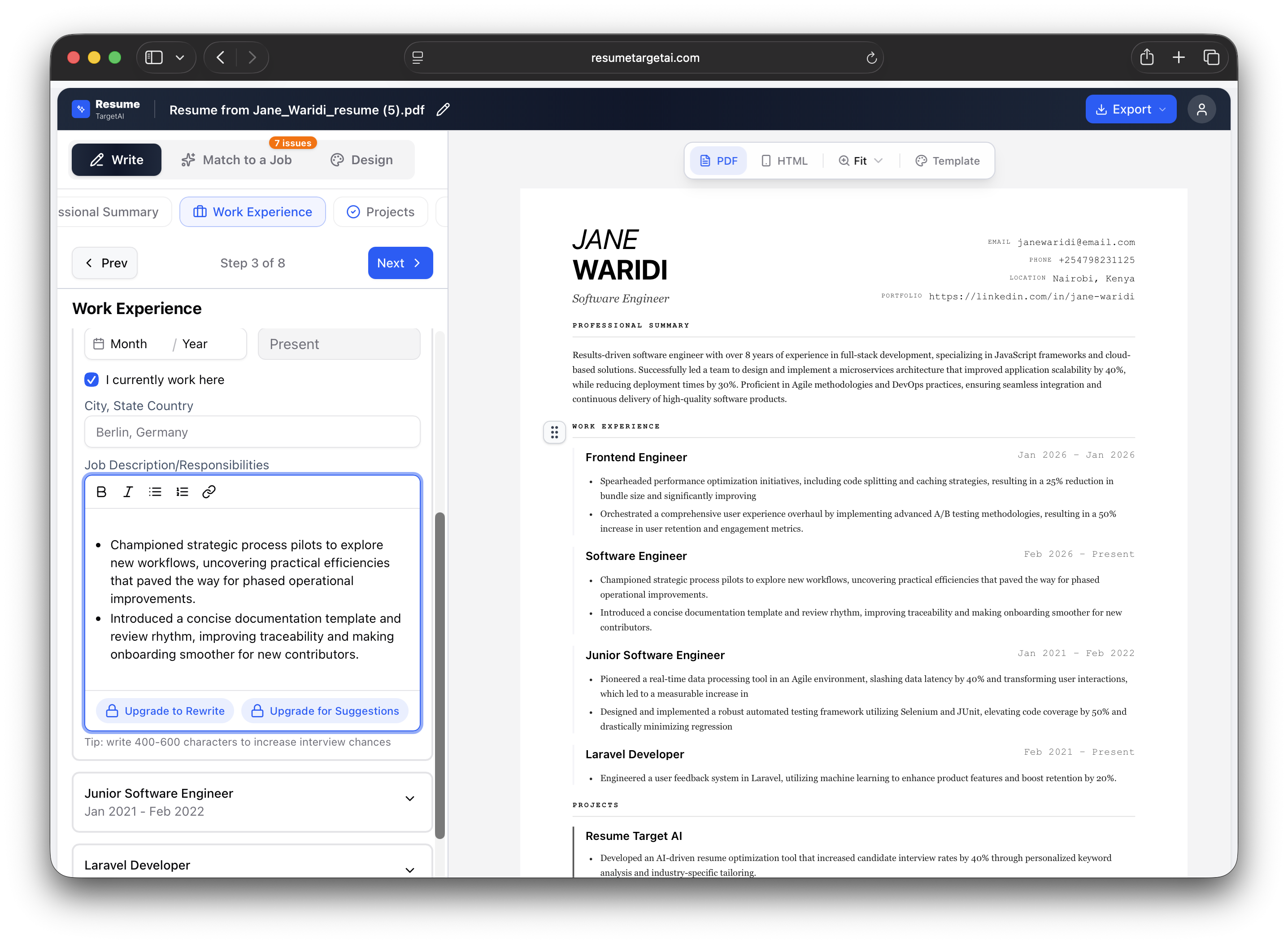Click the Bold formatting icon
This screenshot has height=944, width=1288.
point(102,492)
